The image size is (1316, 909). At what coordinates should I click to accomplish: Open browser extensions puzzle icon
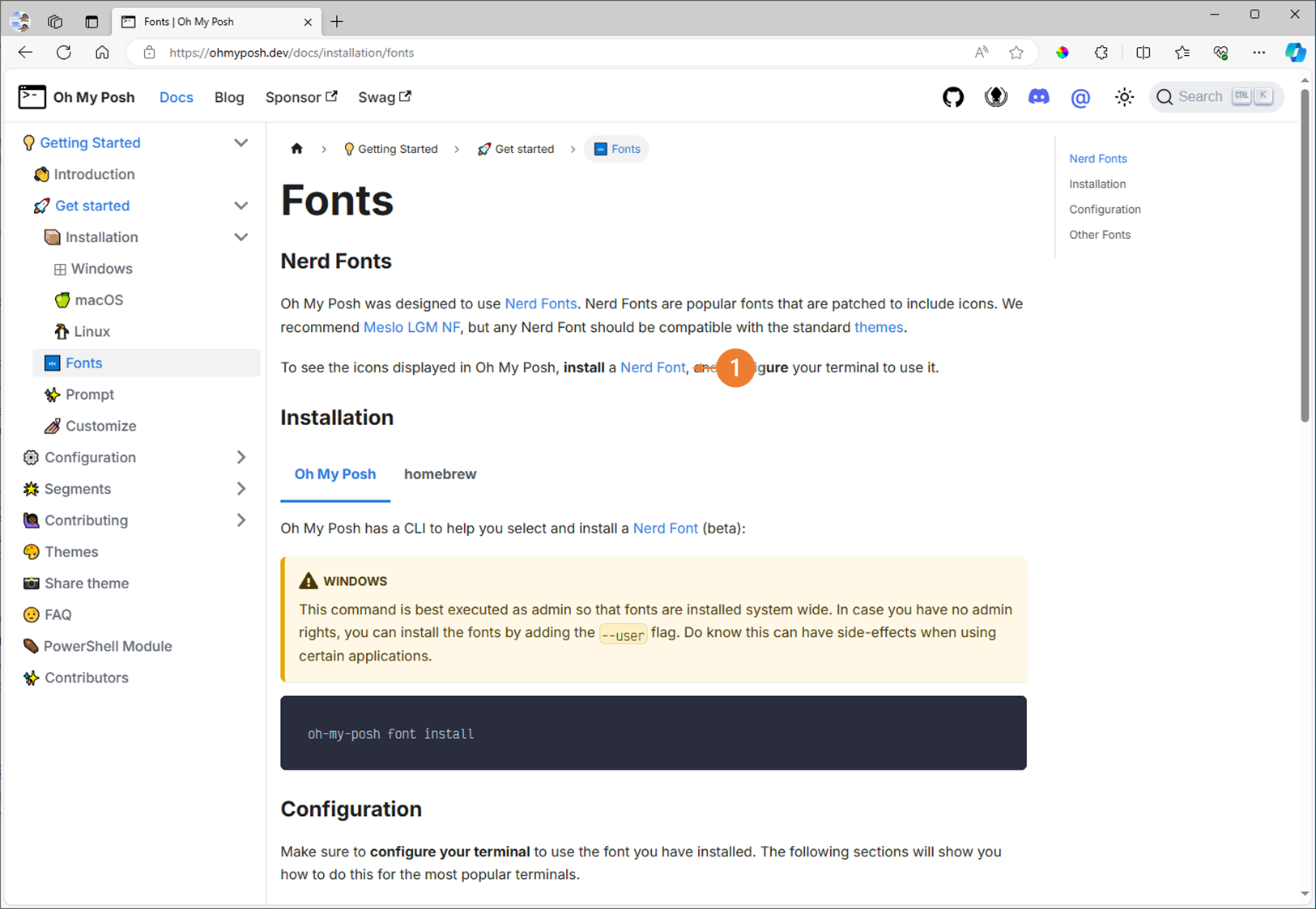pyautogui.click(x=1101, y=53)
